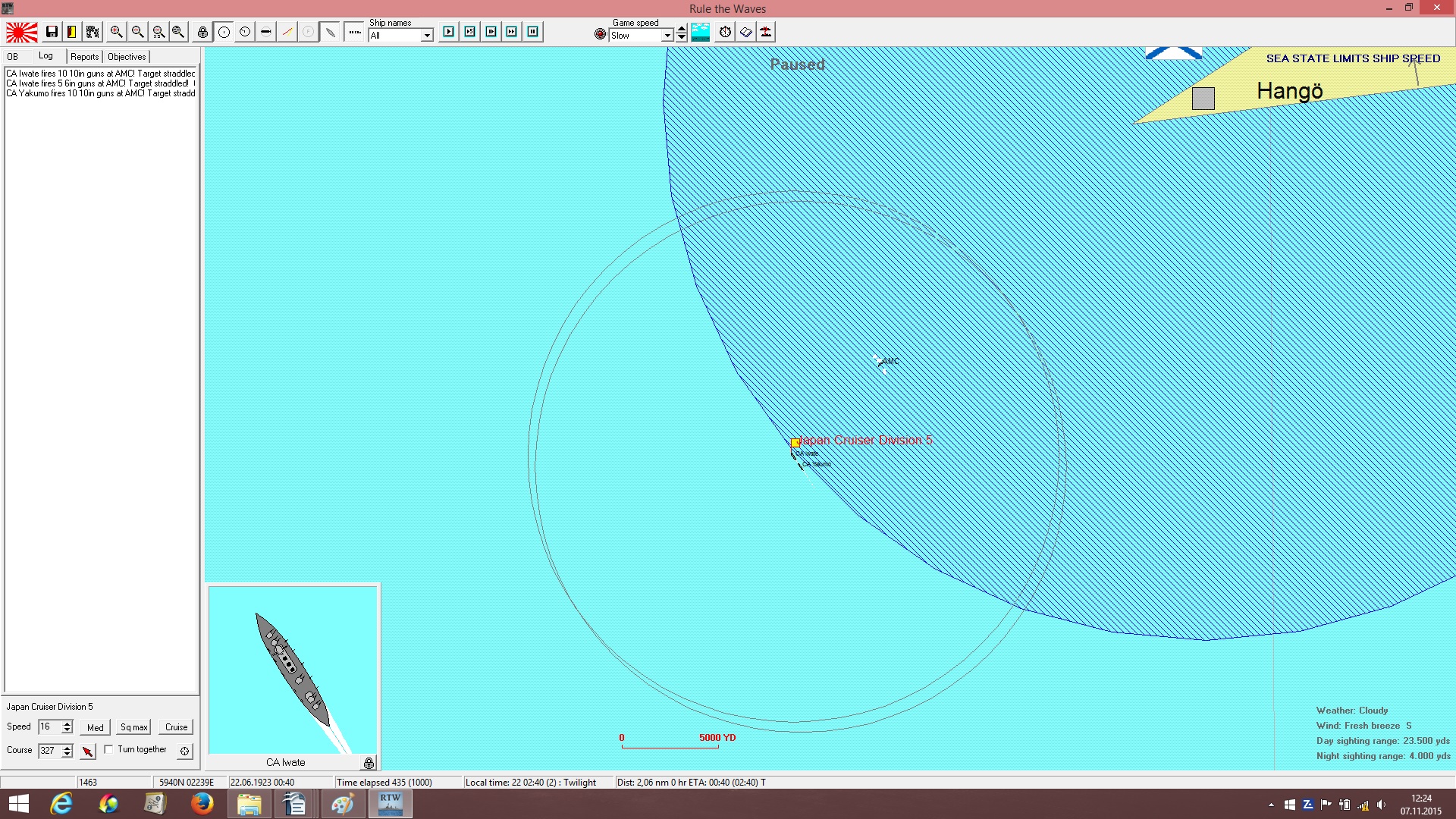Click the Med speed button

(96, 727)
